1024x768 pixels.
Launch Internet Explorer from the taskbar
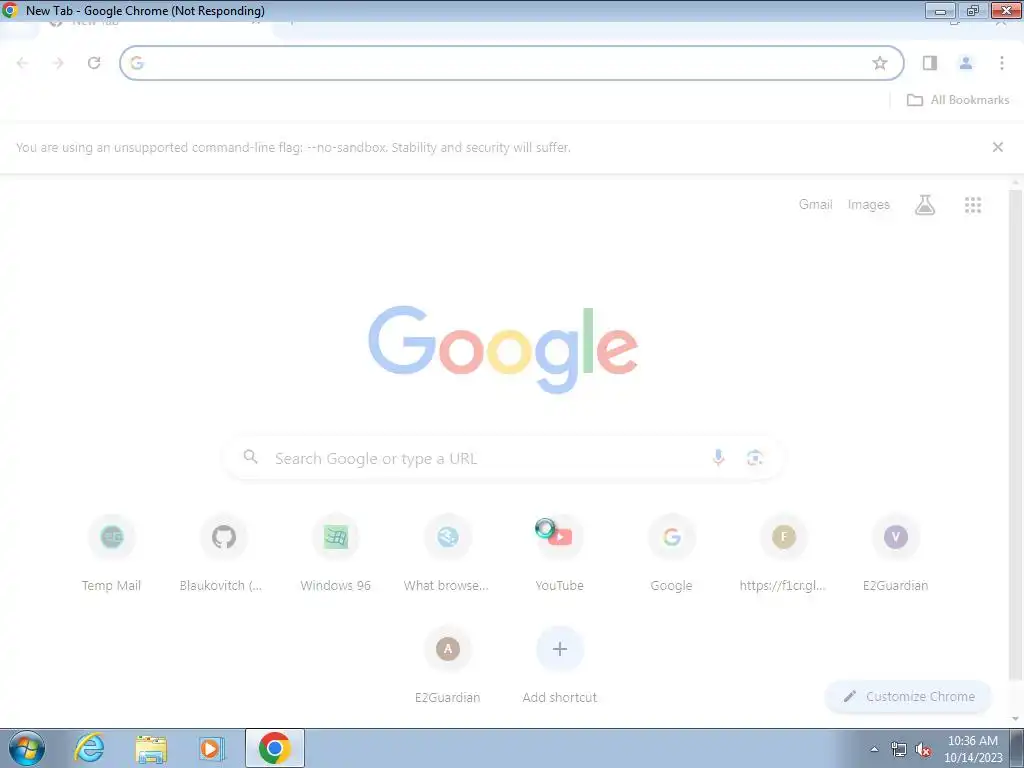pyautogui.click(x=89, y=748)
